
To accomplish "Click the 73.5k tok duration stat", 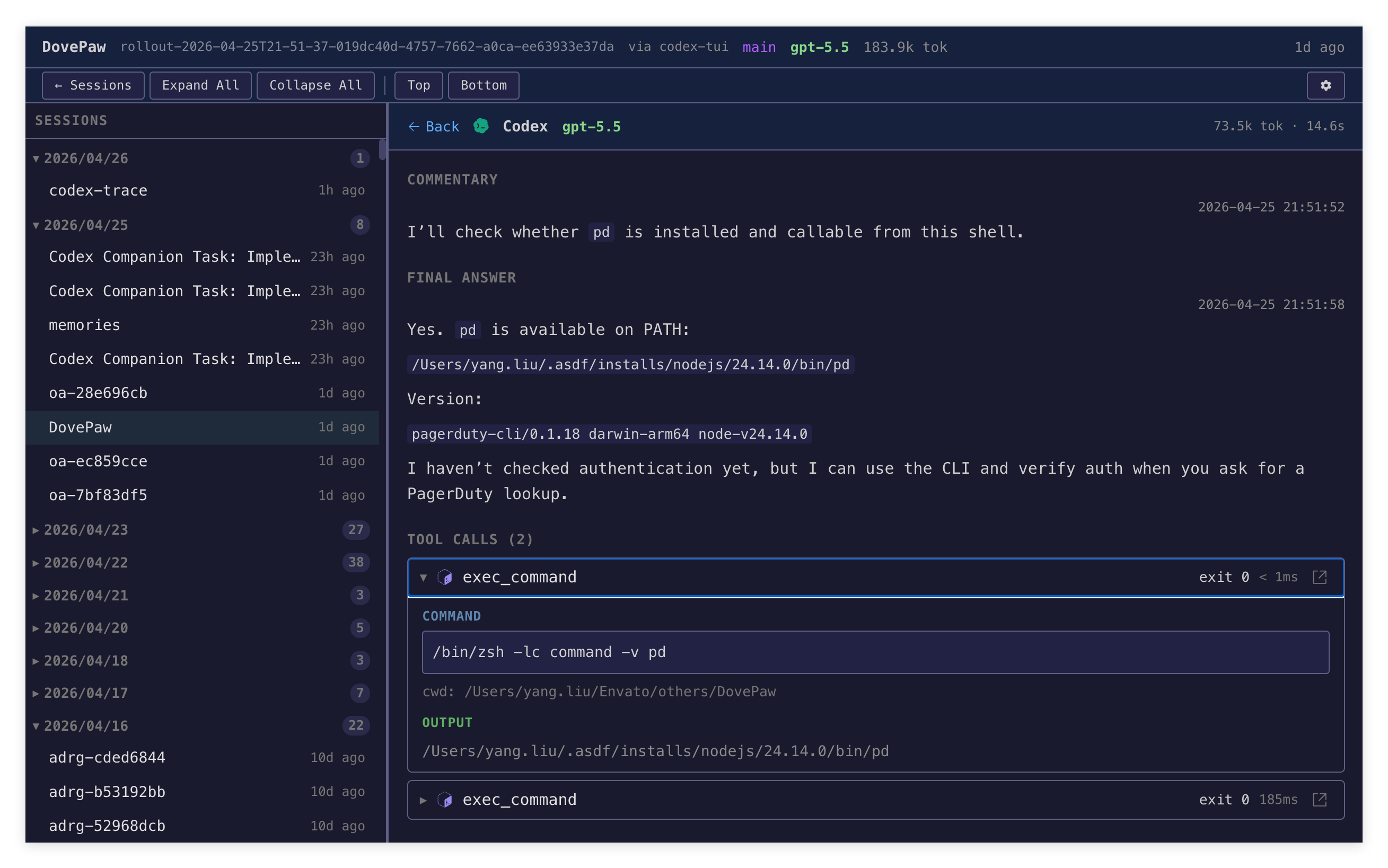I will point(1278,126).
